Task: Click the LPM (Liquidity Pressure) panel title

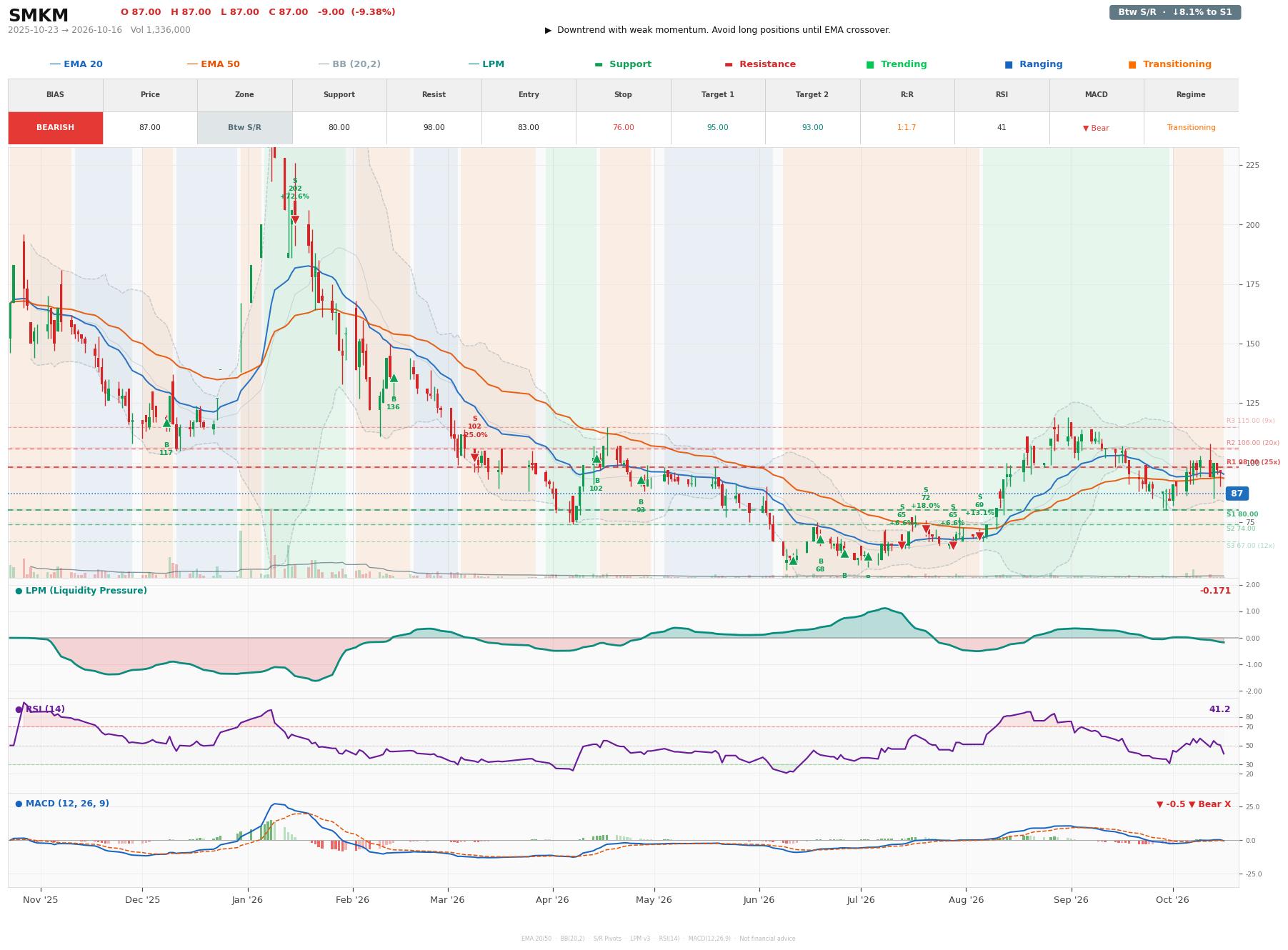Action: click(81, 591)
